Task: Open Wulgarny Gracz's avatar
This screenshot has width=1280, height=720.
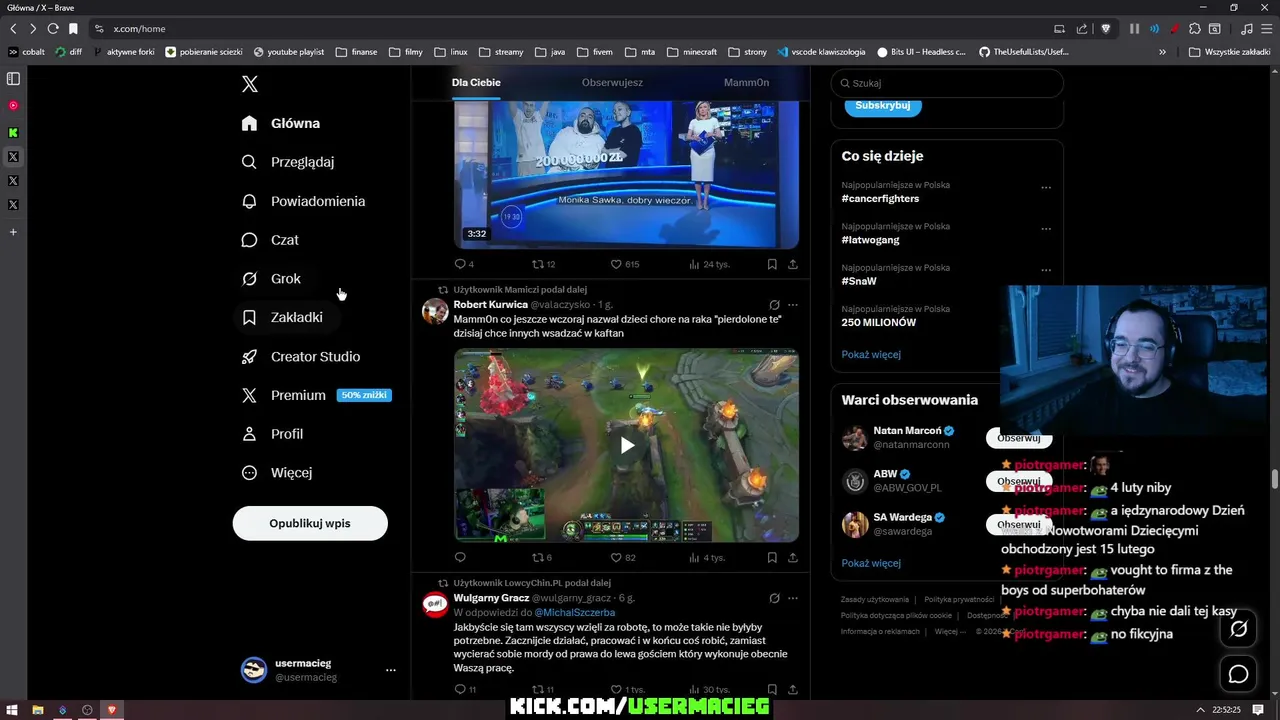Action: point(435,604)
